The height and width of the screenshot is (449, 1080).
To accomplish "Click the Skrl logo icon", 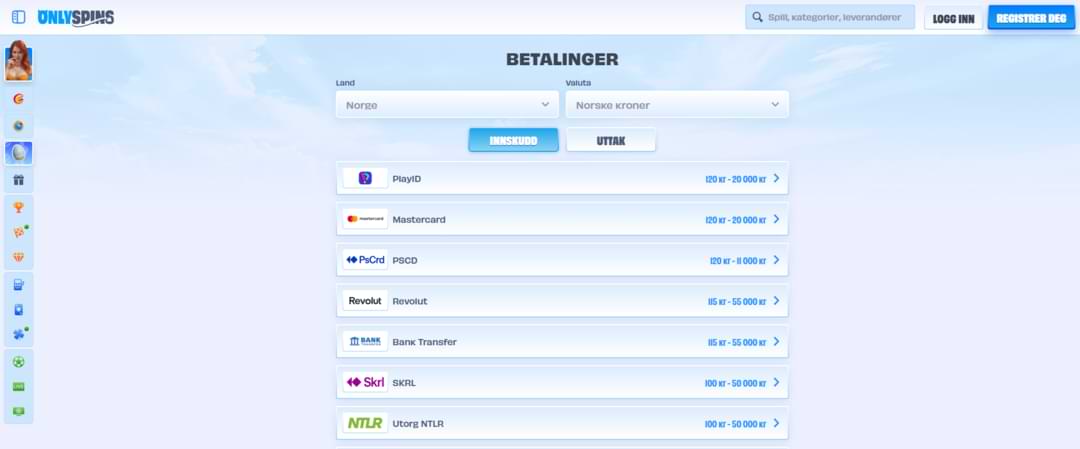I will click(365, 382).
